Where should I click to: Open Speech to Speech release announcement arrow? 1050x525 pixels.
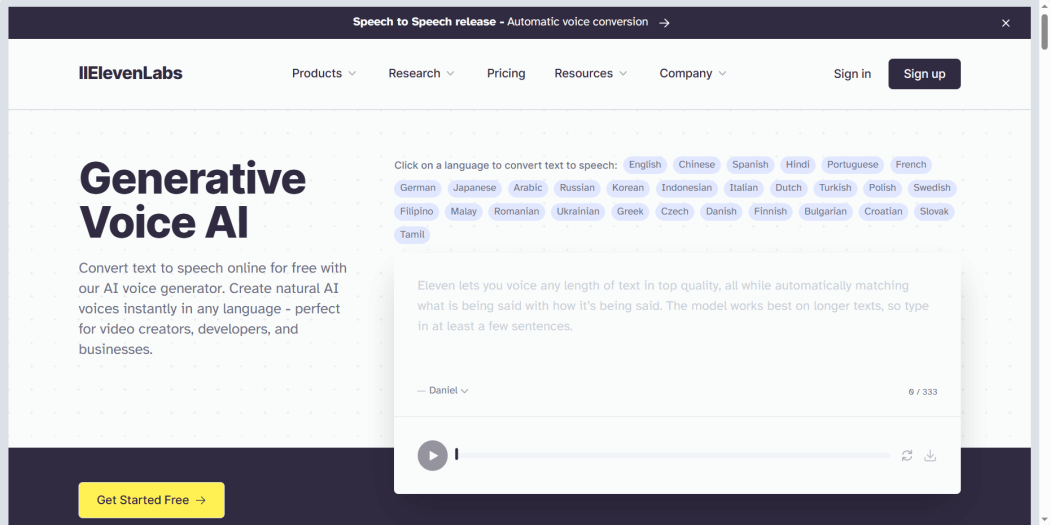[x=664, y=22]
